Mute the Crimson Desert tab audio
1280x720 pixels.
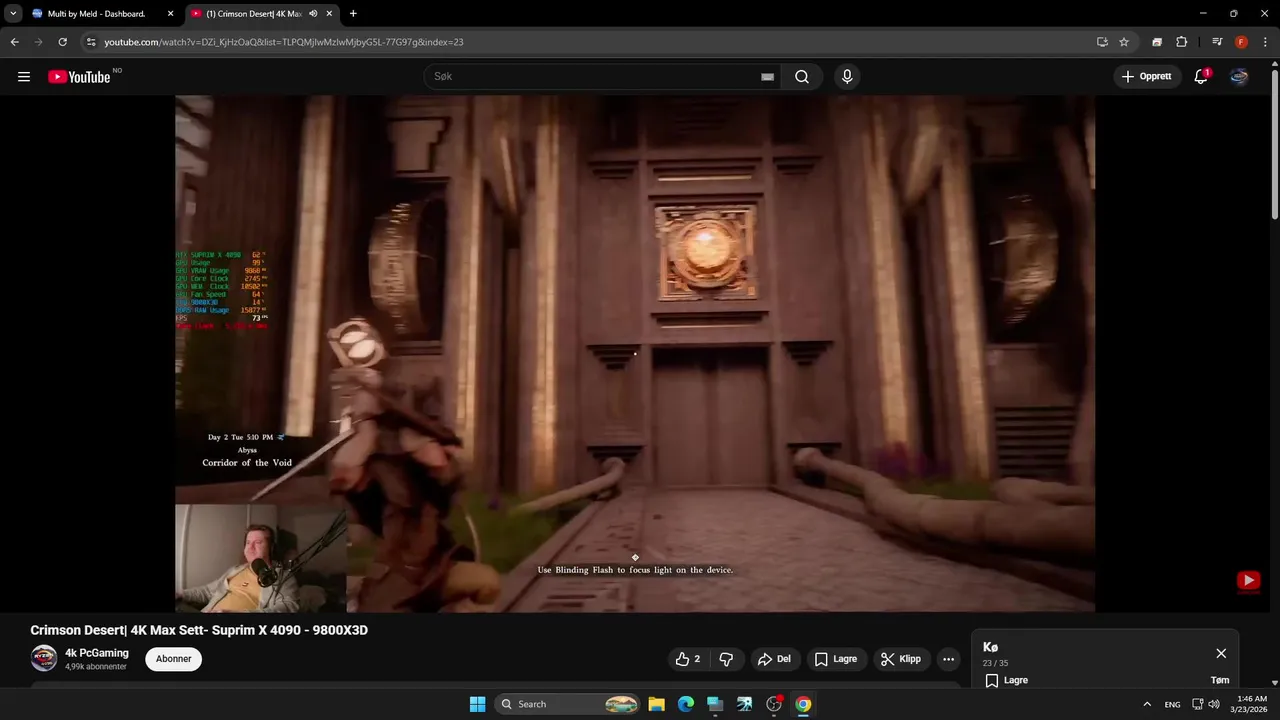[313, 14]
